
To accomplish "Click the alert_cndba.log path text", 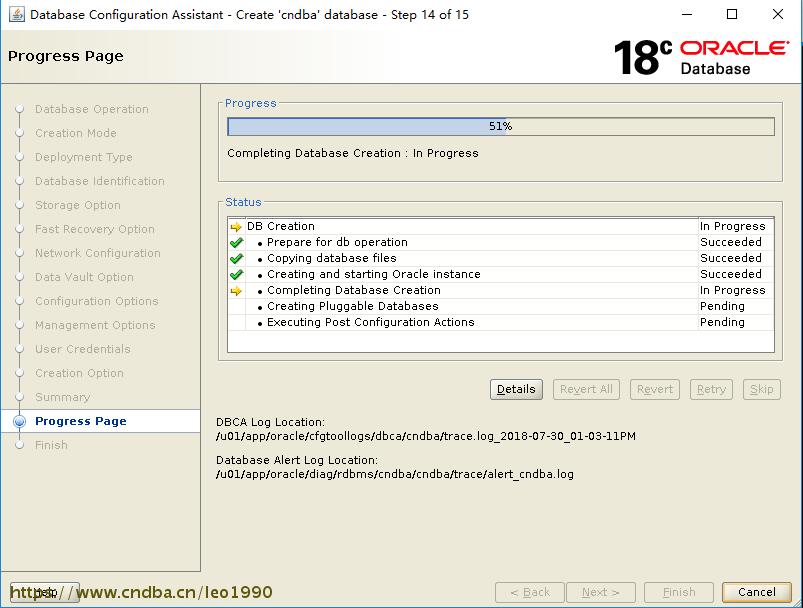I will [x=395, y=474].
